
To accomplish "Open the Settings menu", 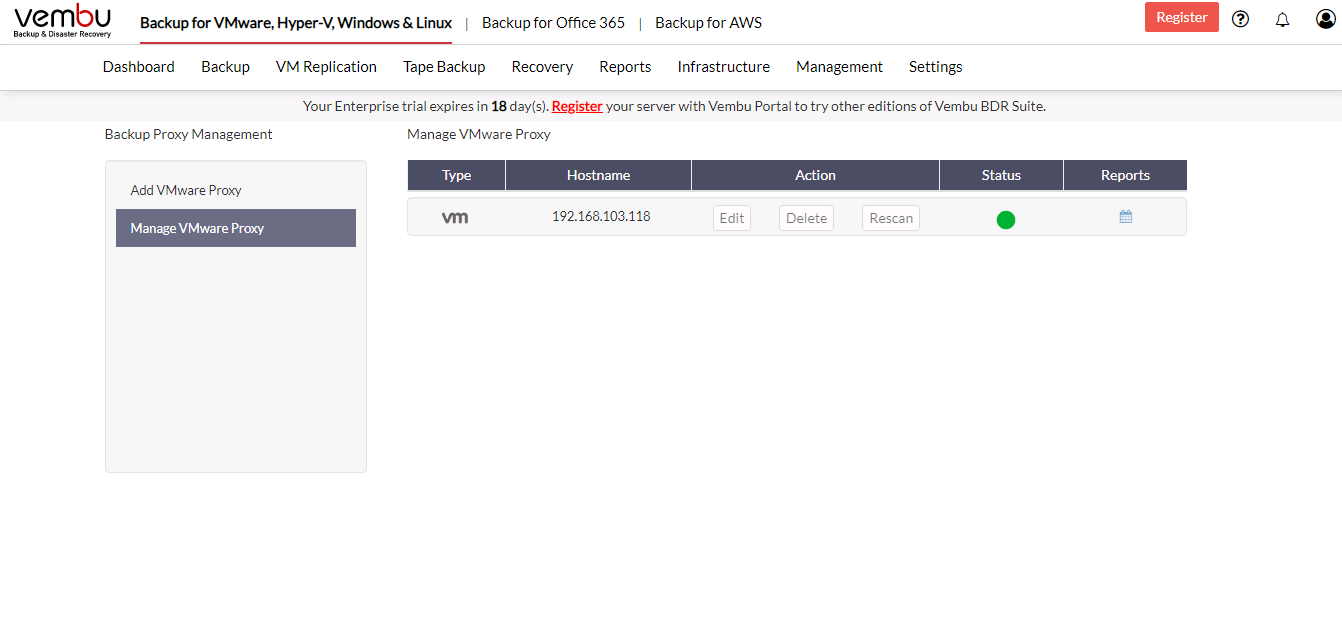I will coord(936,67).
